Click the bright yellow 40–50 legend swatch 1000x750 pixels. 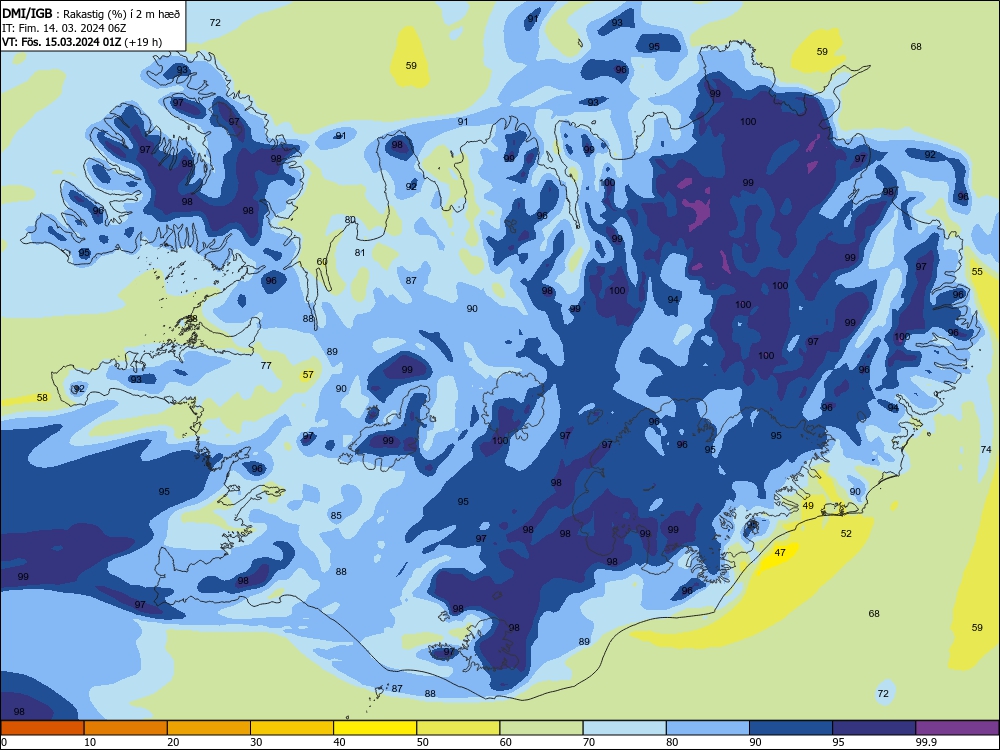click(375, 728)
